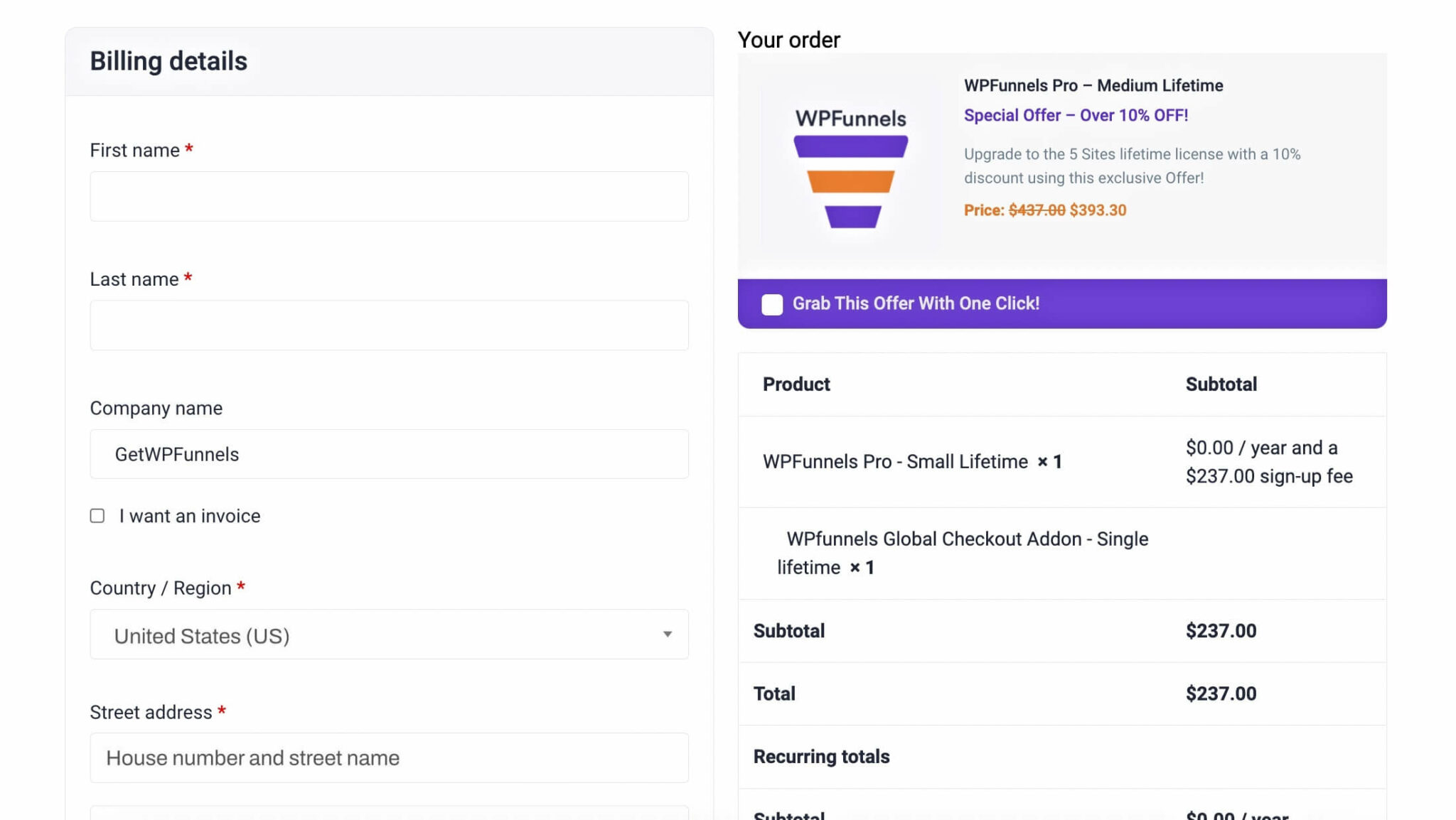This screenshot has height=820, width=1456.
Task: Click the Country dropdown arrow
Action: pos(667,635)
